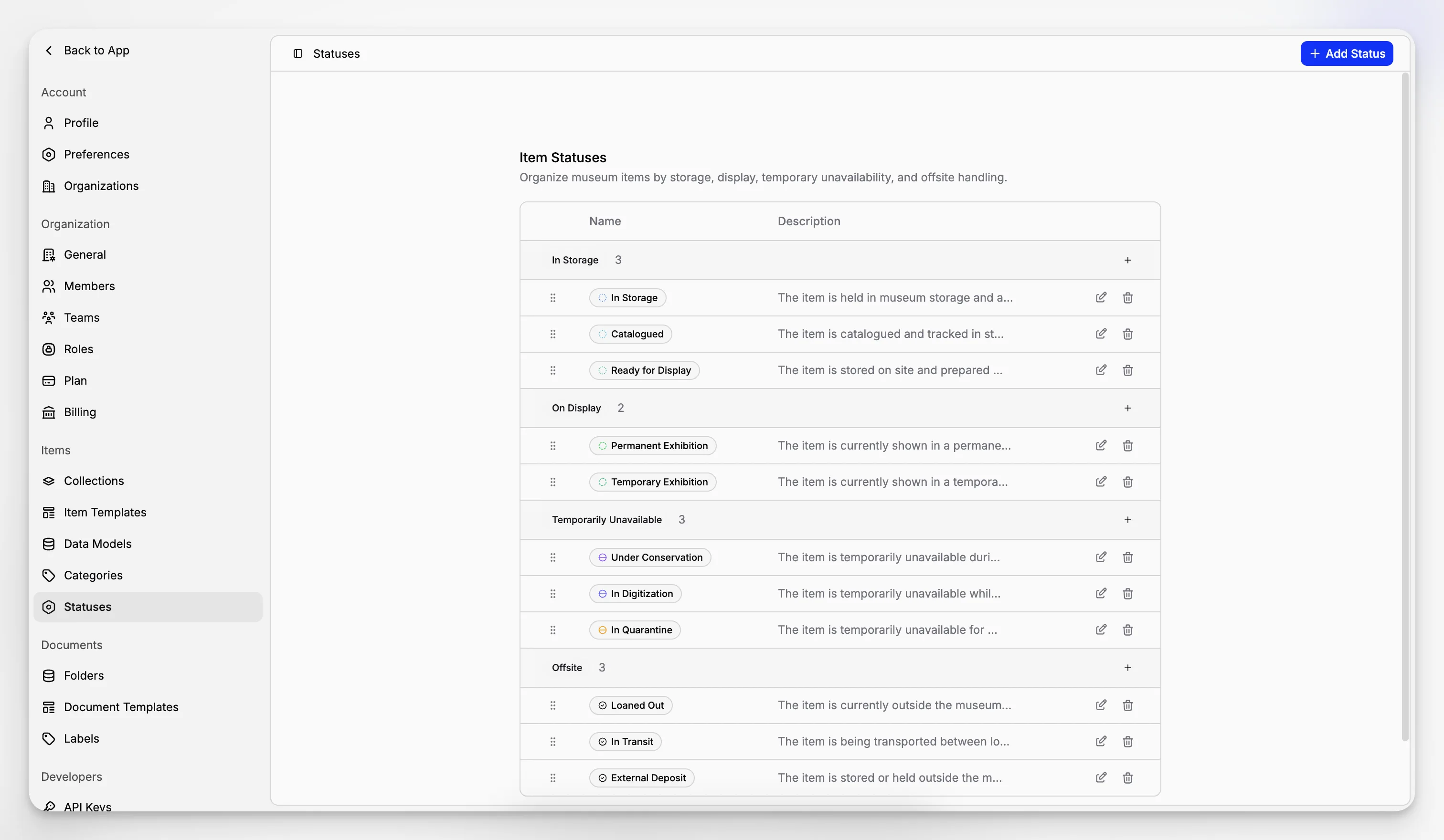Click the main content vertical scrollbar
1444x840 pixels.
pyautogui.click(x=1404, y=407)
